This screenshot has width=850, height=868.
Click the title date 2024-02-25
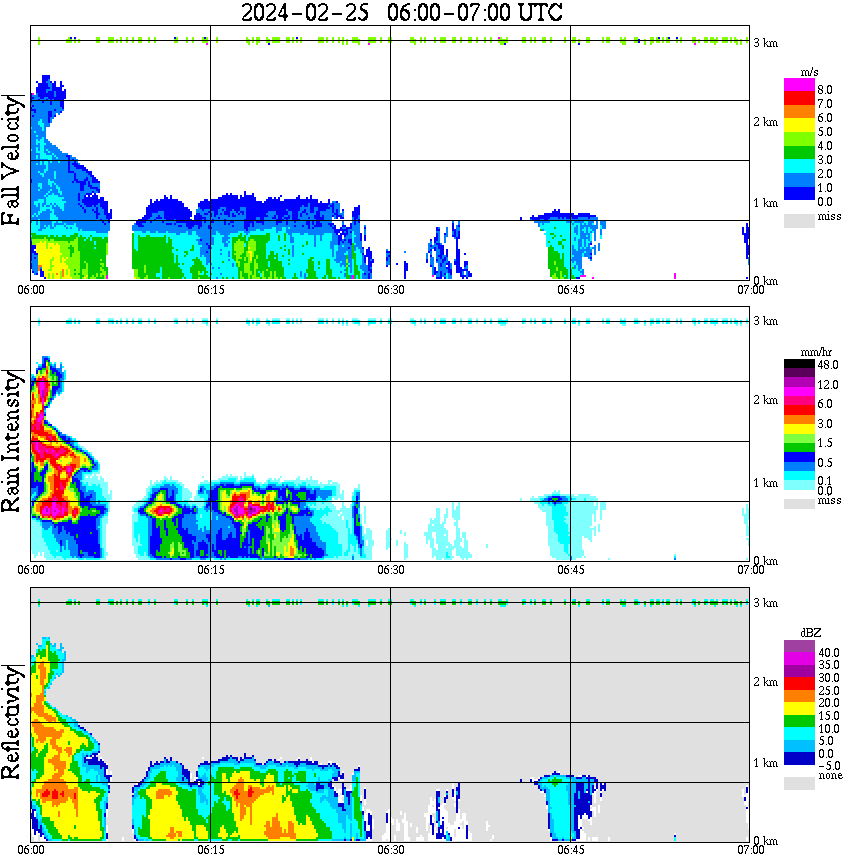point(305,12)
